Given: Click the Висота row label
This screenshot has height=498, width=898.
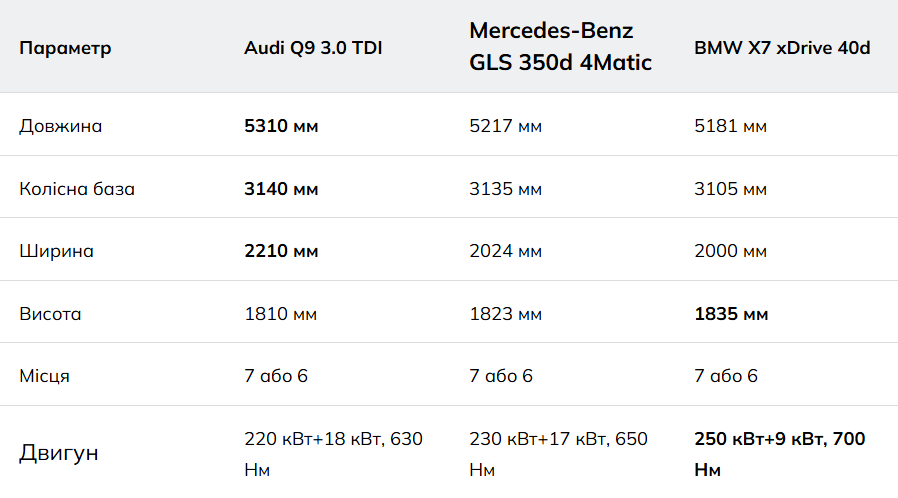Looking at the screenshot, I should pos(50,314).
